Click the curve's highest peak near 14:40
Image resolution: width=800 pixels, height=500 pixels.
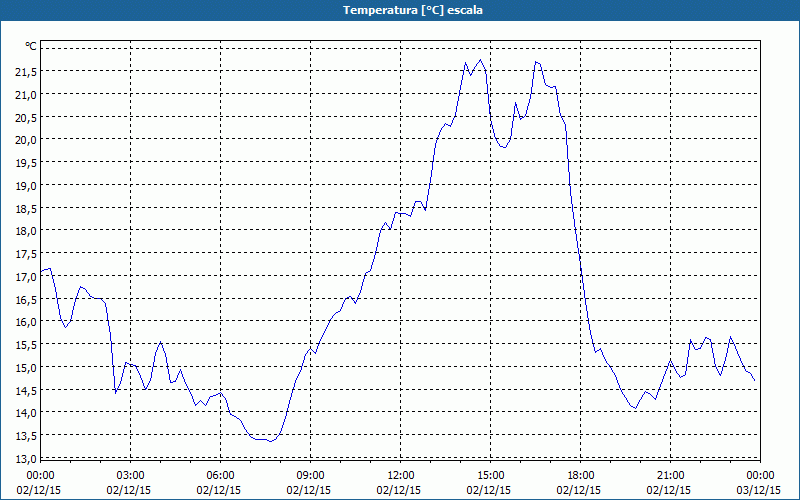(x=481, y=60)
